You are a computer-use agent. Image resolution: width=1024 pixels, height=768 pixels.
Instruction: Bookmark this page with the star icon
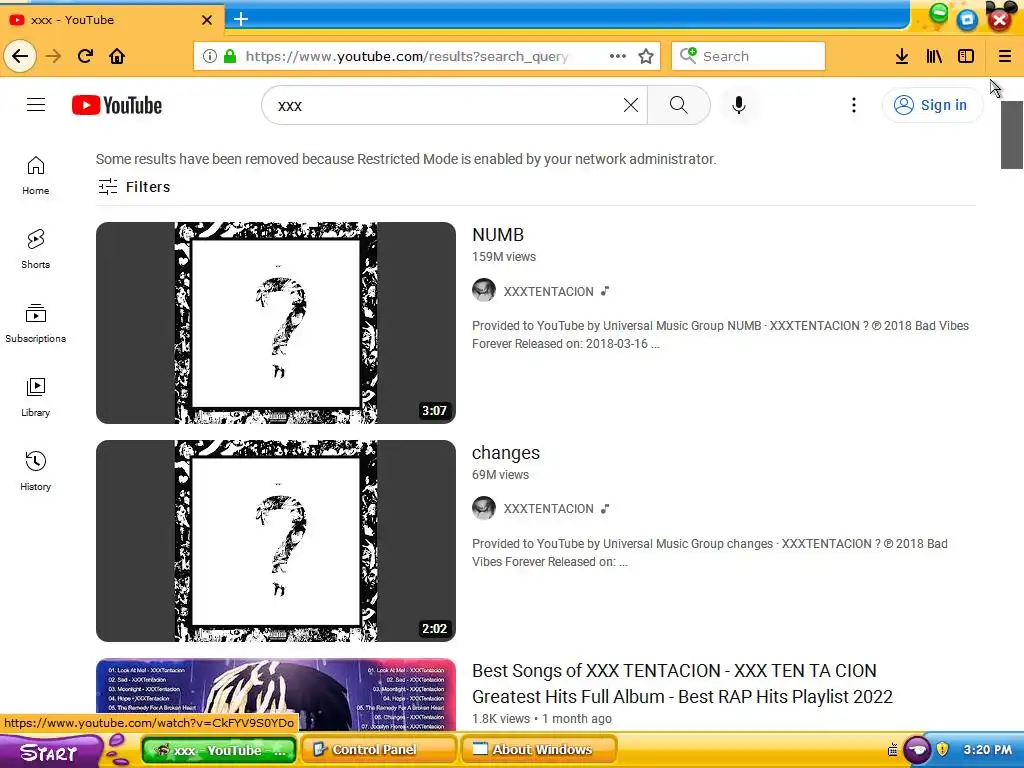click(646, 56)
